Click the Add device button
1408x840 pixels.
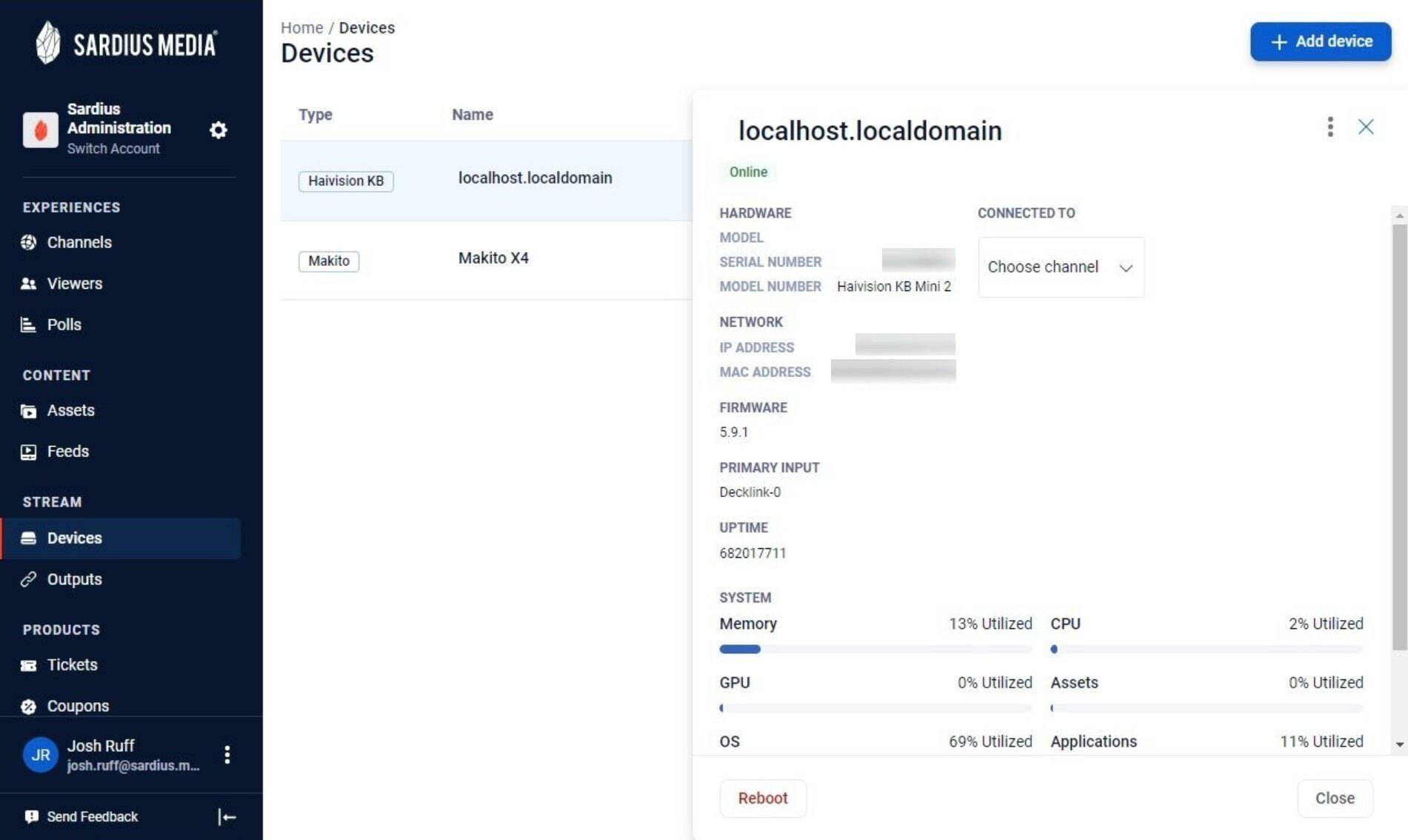point(1321,41)
